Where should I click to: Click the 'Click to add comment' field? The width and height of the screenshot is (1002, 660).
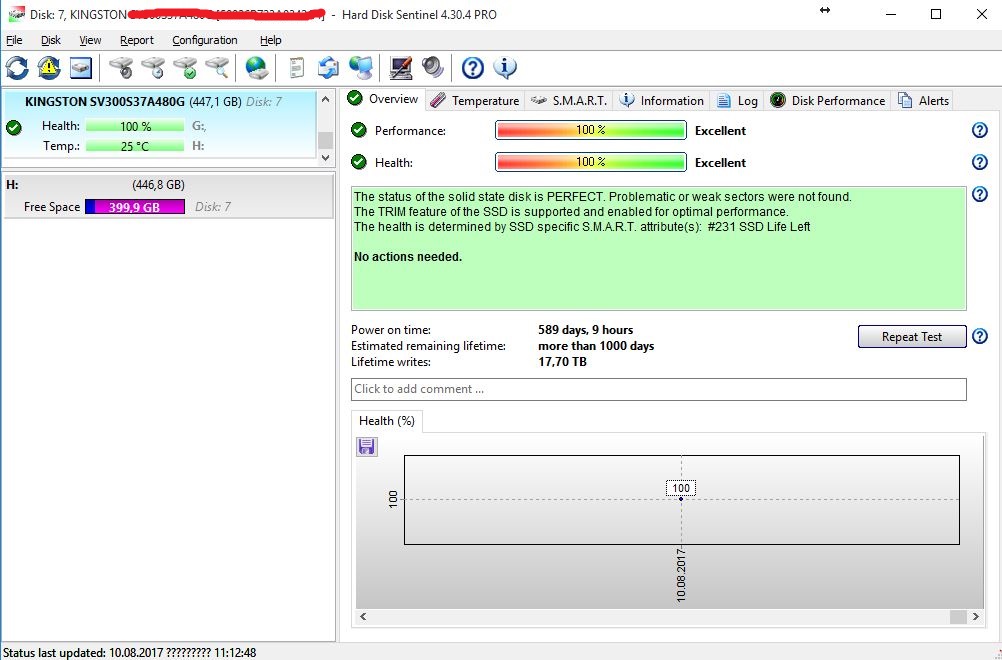pyautogui.click(x=658, y=389)
